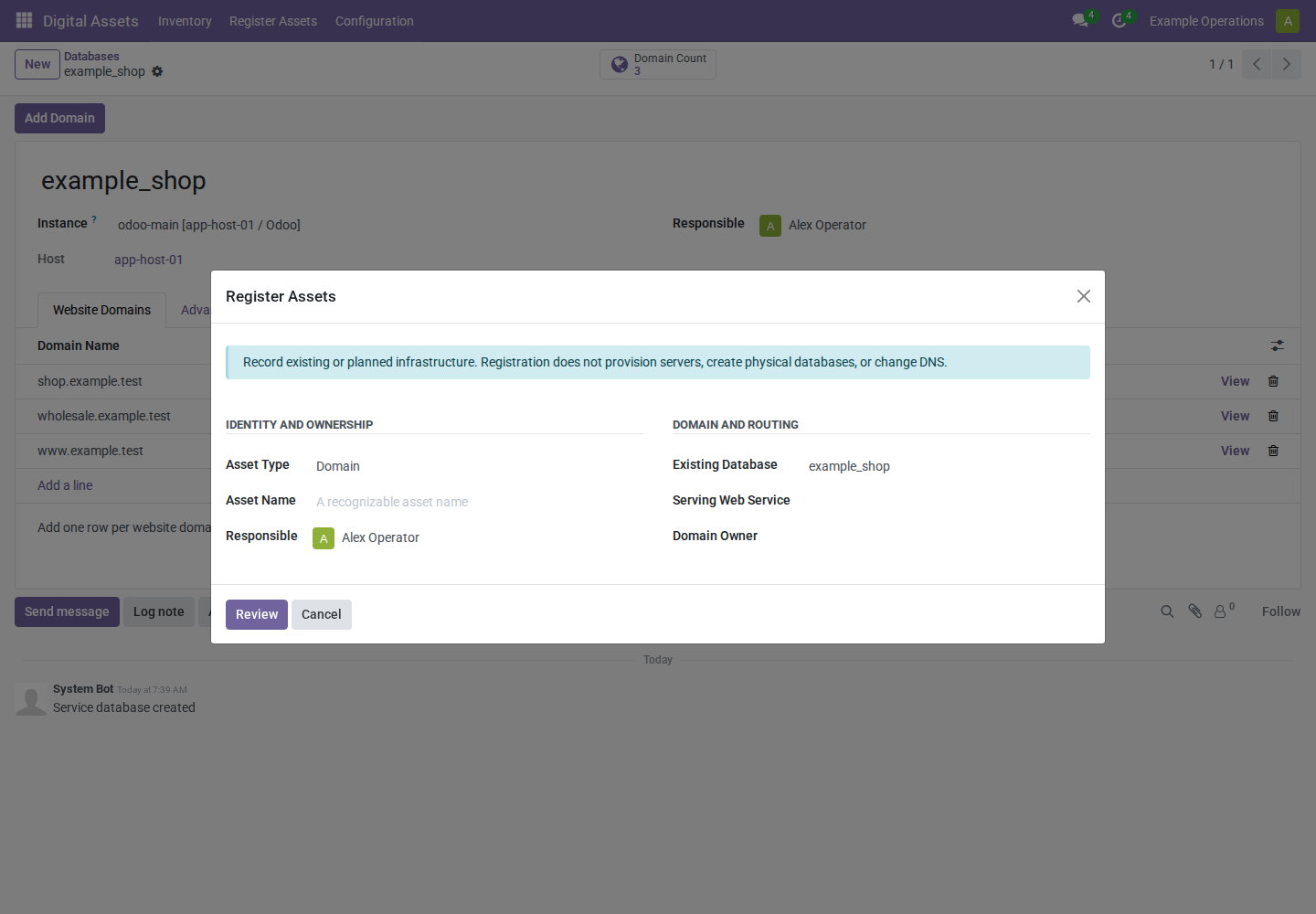Open column settings adjust icon in domain list
The width and height of the screenshot is (1316, 914).
point(1277,345)
